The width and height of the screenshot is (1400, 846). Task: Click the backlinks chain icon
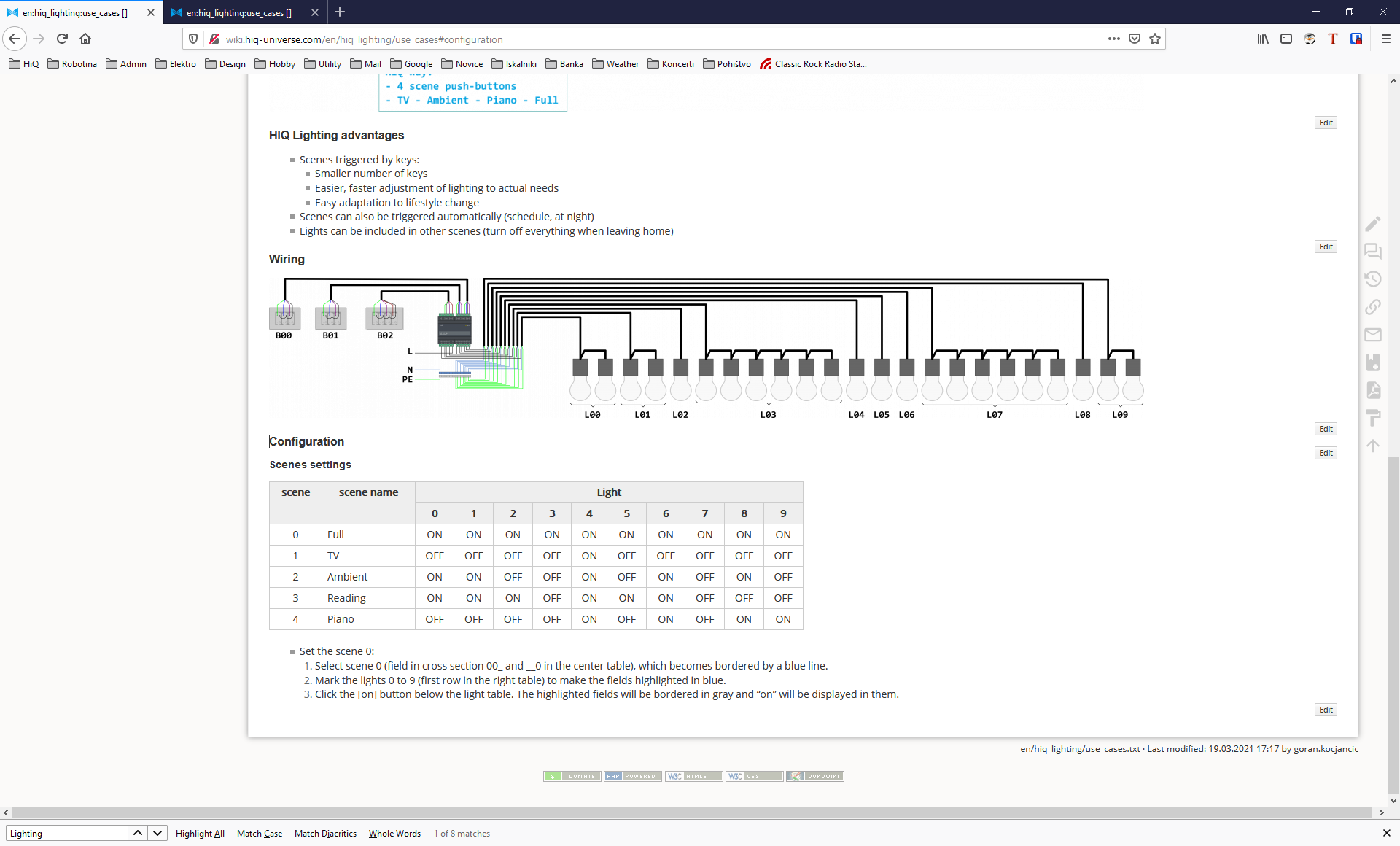1373,307
